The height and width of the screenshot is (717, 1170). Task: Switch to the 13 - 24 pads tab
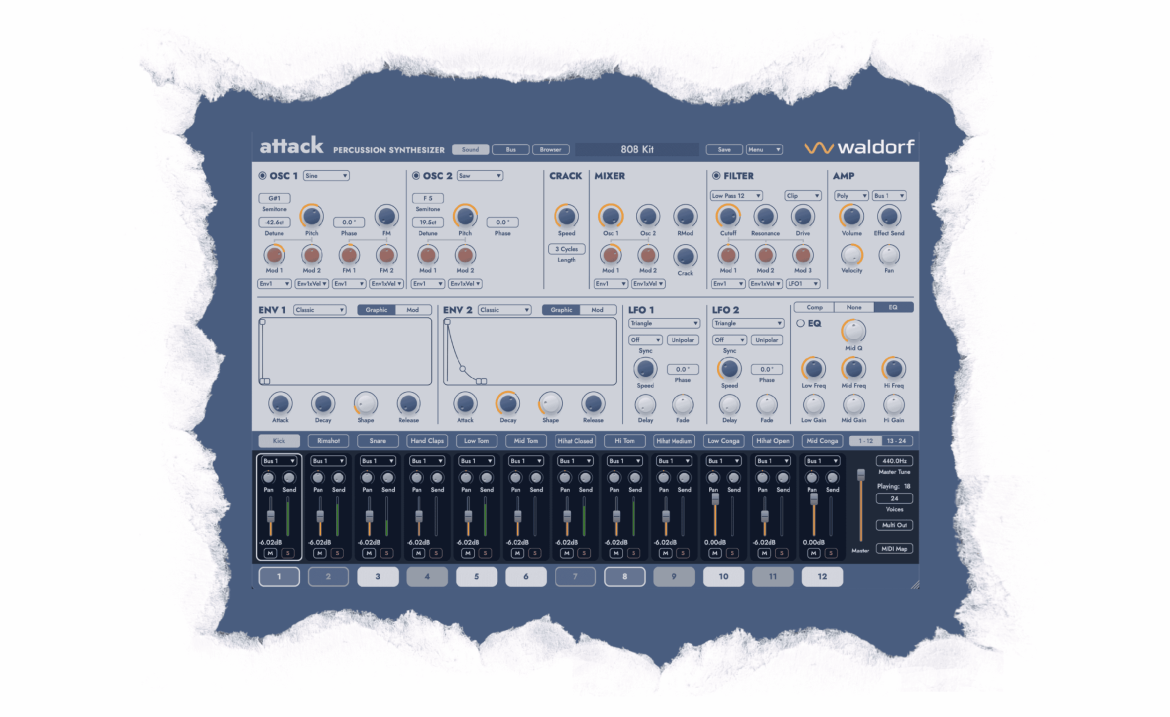896,440
